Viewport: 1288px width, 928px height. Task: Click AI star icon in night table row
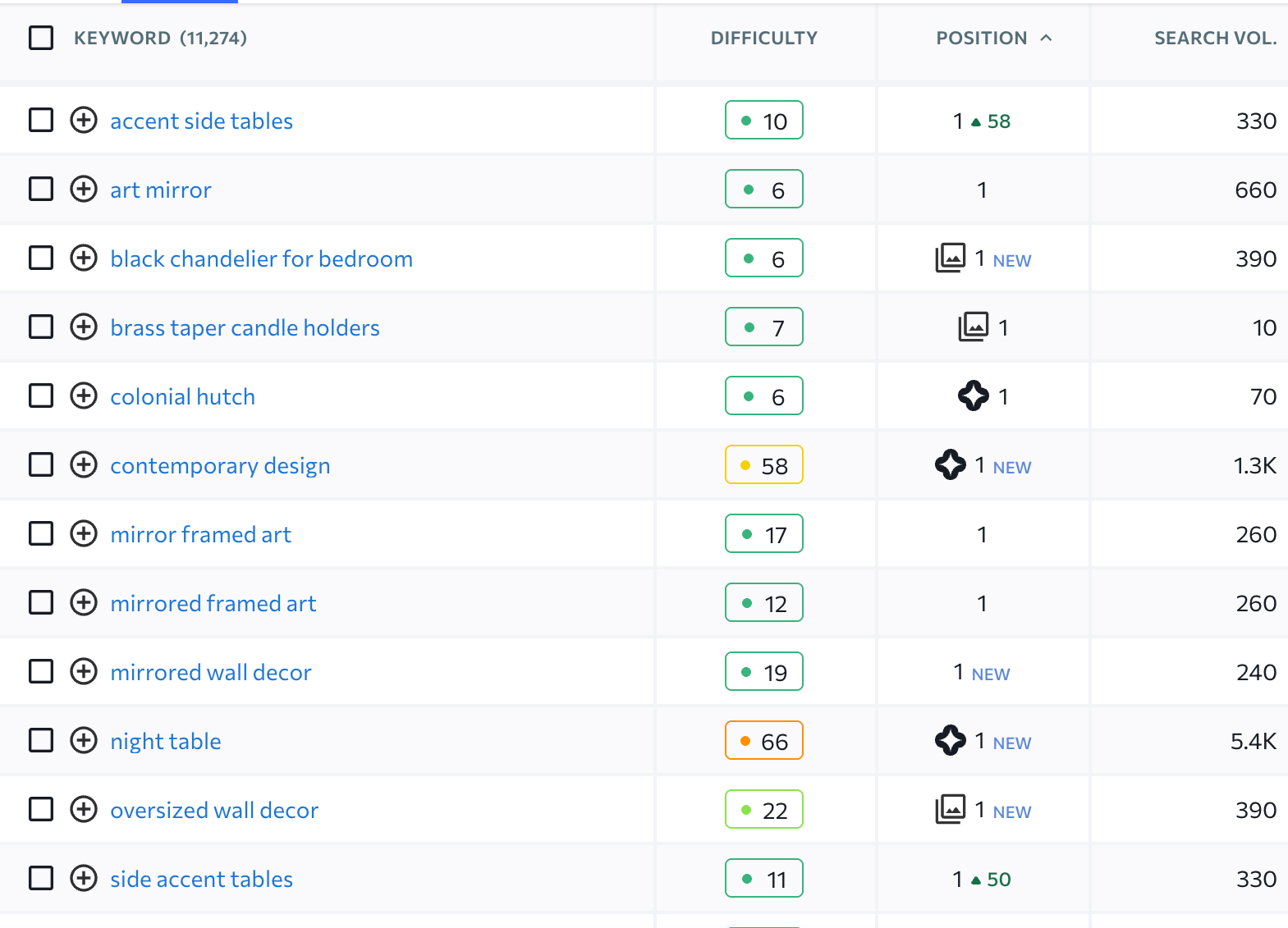tap(951, 740)
